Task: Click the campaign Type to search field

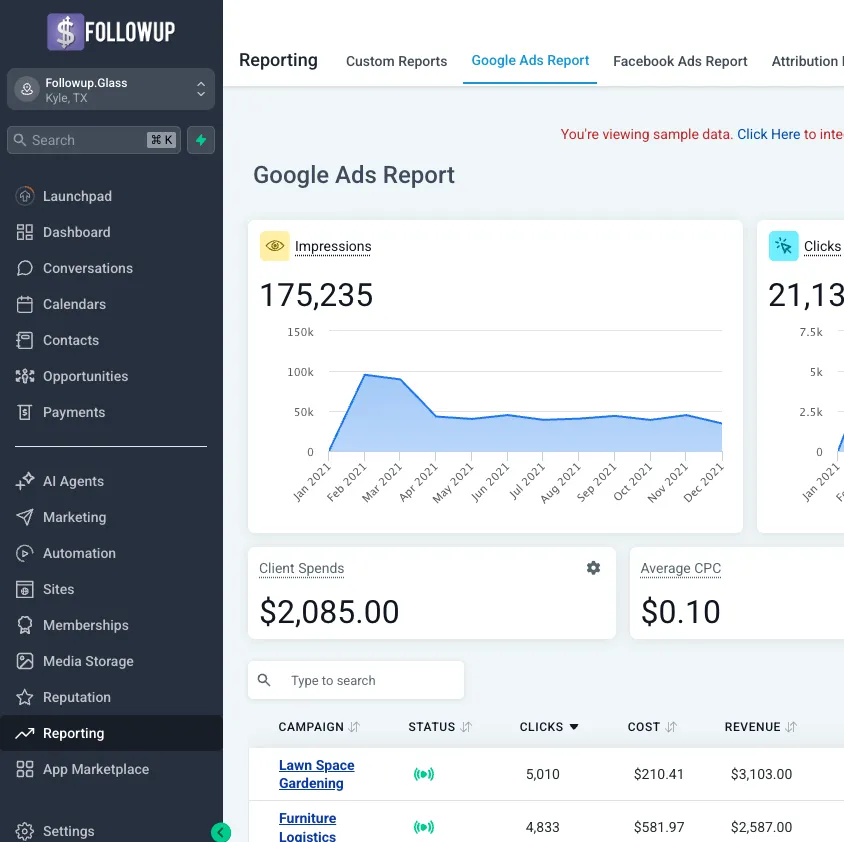Action: 356,680
